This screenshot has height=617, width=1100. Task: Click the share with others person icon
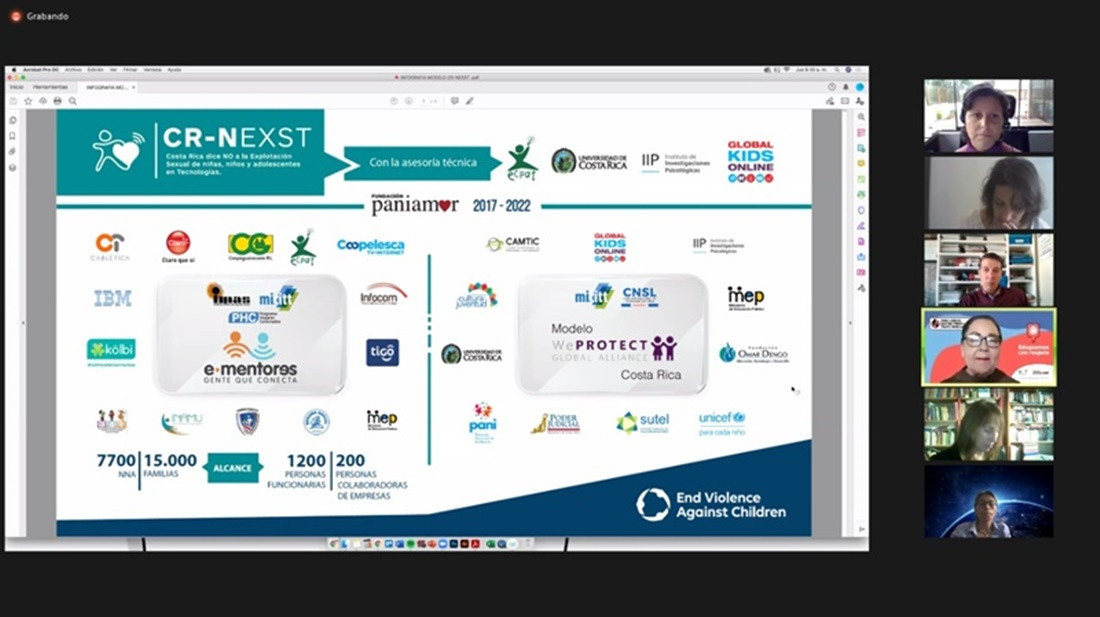tap(860, 101)
